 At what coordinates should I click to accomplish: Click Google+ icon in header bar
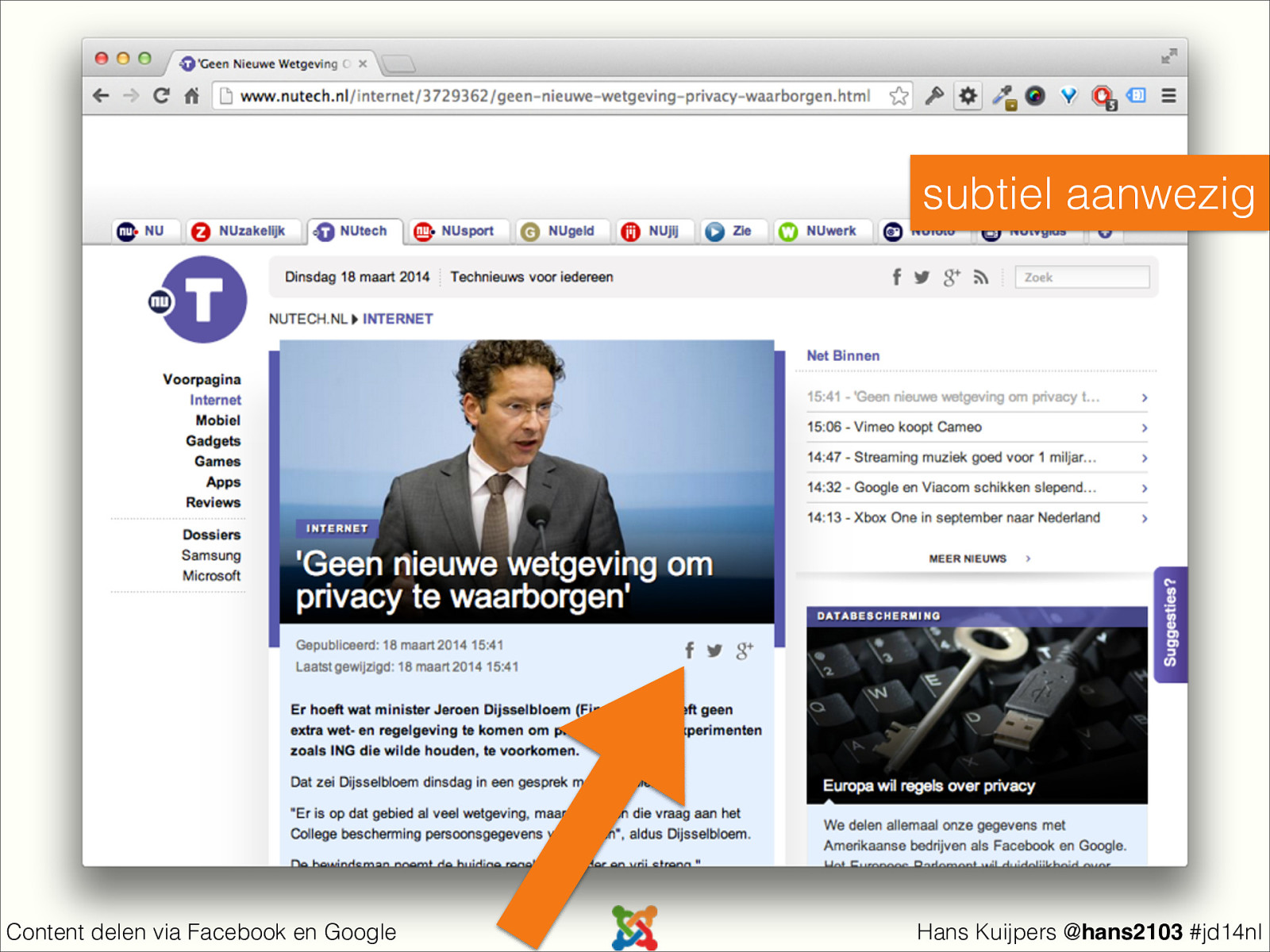[951, 277]
